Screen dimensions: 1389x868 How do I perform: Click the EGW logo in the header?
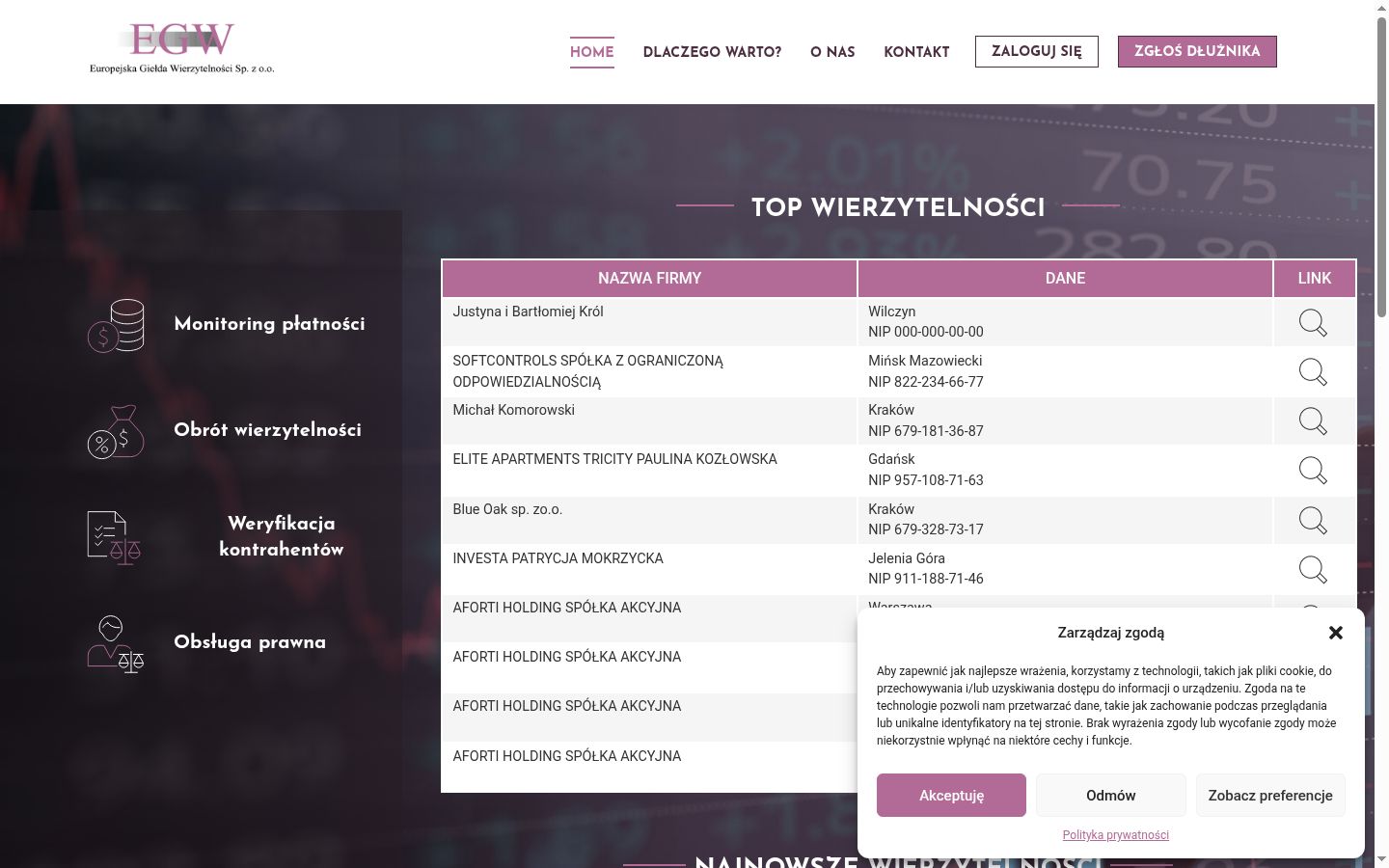(182, 49)
